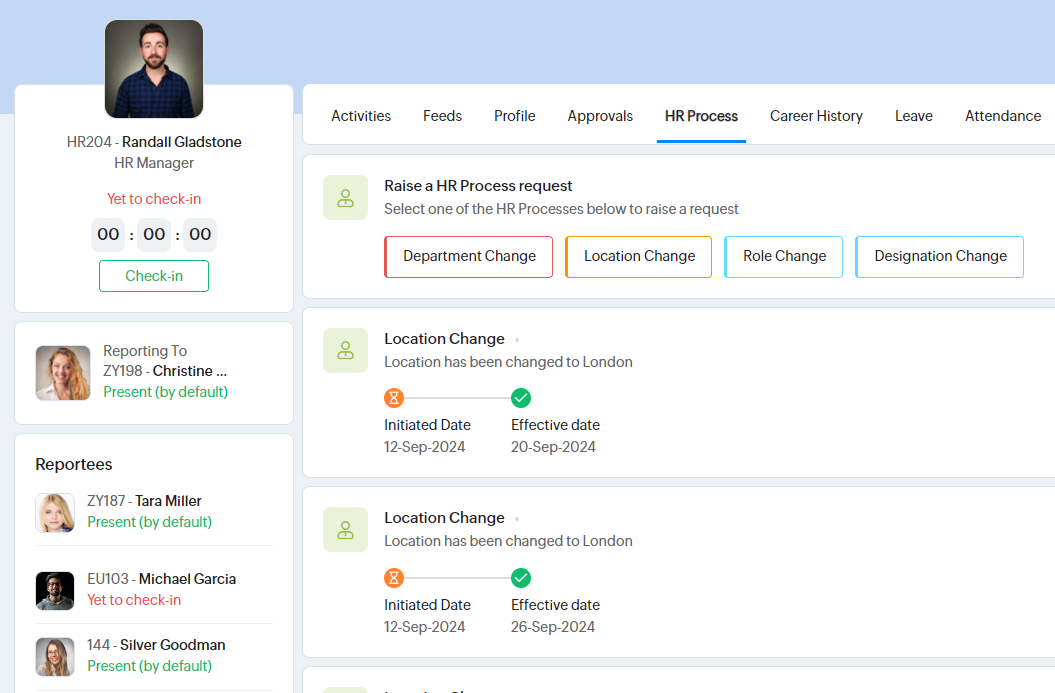Click Tara Miller's Present (by default) status

tap(149, 521)
